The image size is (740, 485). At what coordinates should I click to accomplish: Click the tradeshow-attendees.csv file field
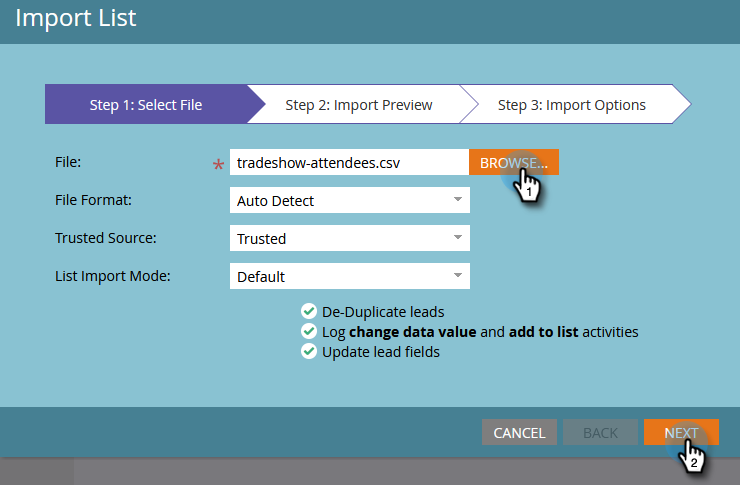tap(349, 162)
